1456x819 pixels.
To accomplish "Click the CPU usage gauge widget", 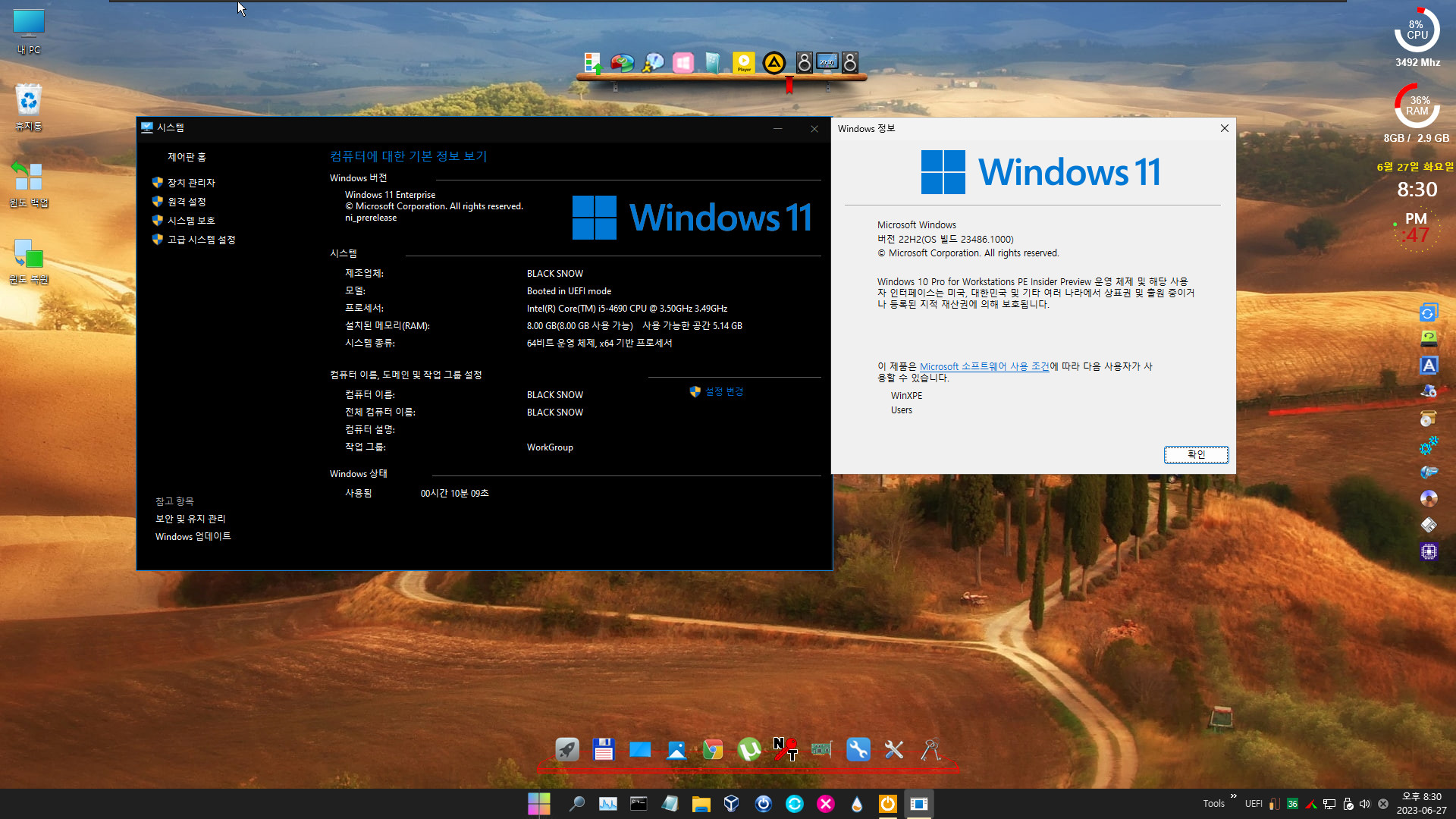I will click(x=1417, y=30).
